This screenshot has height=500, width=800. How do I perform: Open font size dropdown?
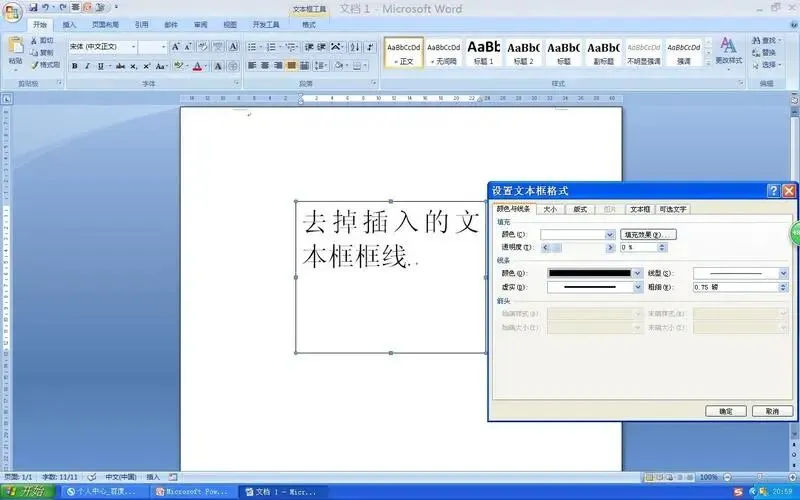164,47
